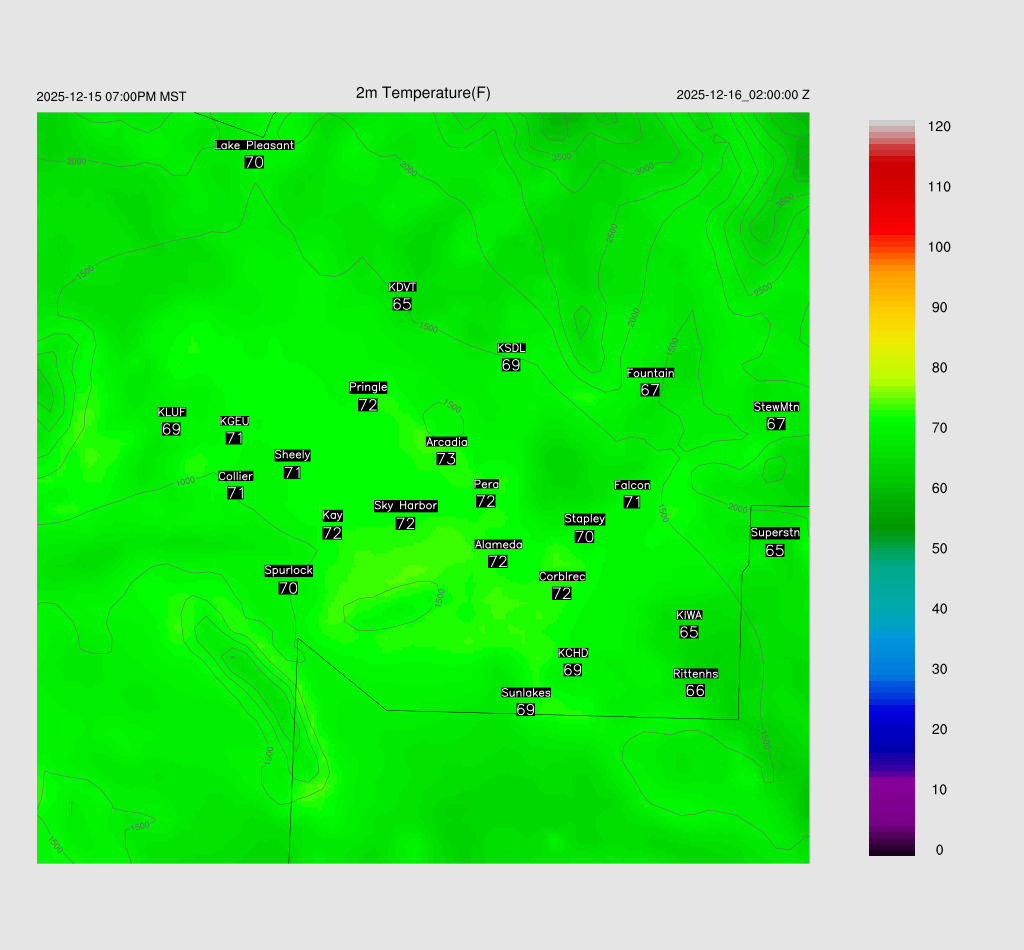This screenshot has width=1024, height=950.
Task: Click the Sky Harbor station label
Action: tap(405, 506)
